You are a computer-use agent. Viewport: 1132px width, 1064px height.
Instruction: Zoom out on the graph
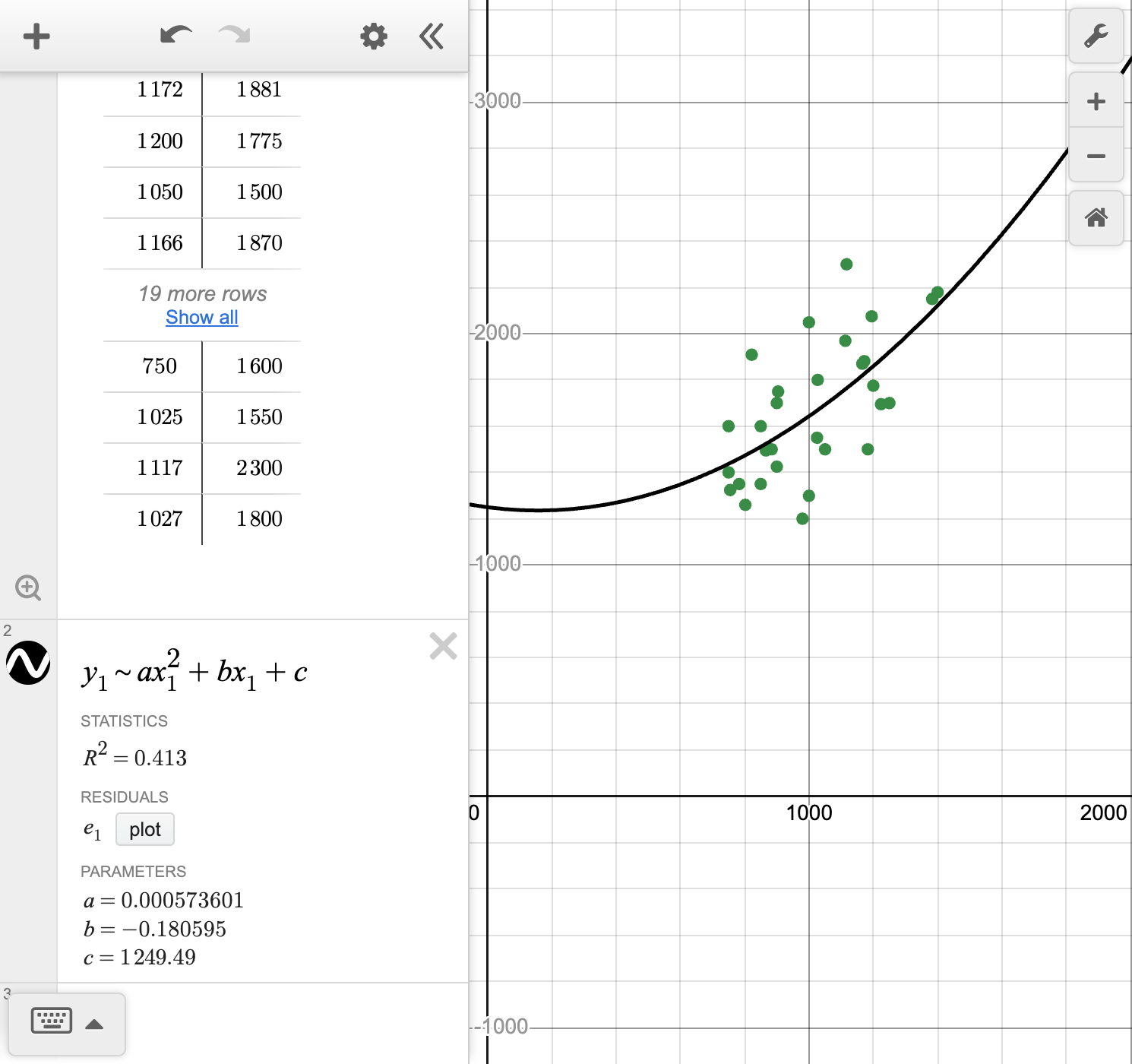[1096, 156]
